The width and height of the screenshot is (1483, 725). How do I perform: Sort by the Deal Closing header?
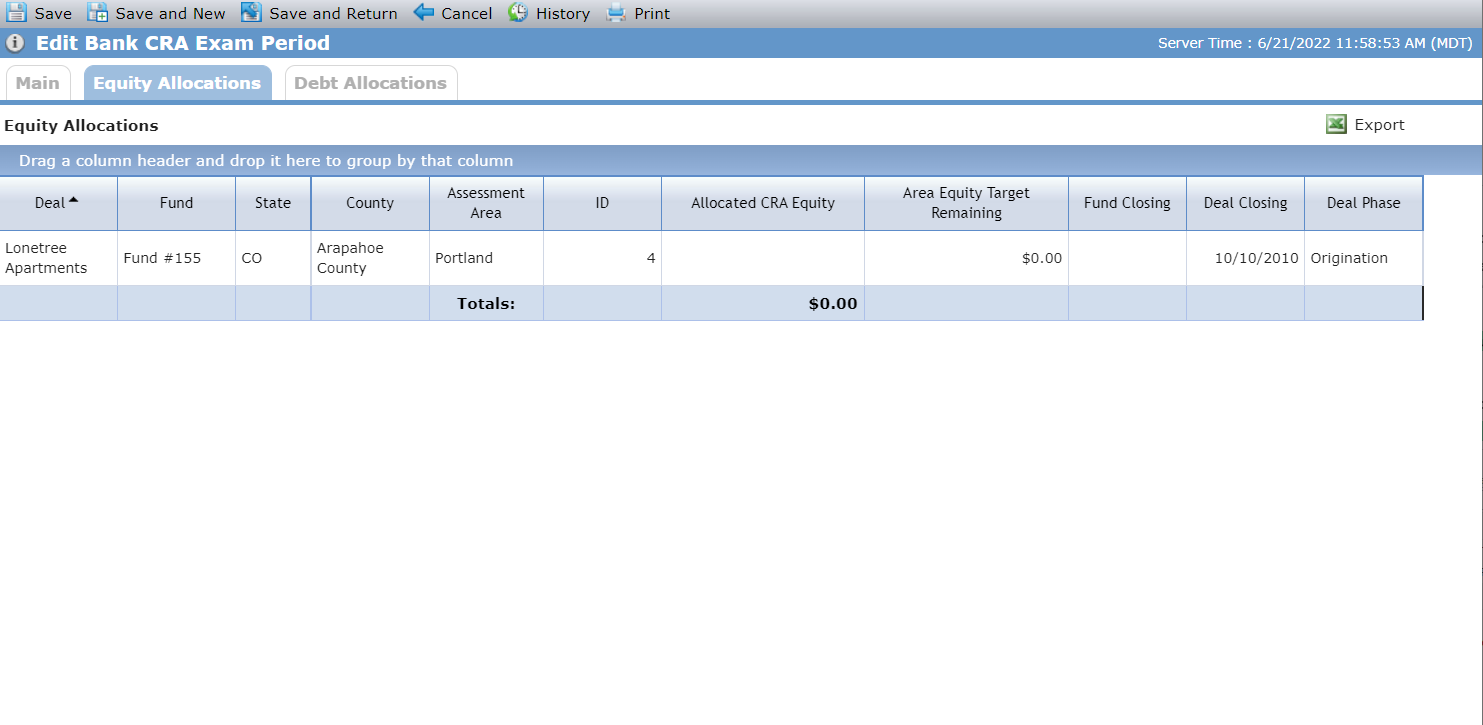[x=1245, y=203]
